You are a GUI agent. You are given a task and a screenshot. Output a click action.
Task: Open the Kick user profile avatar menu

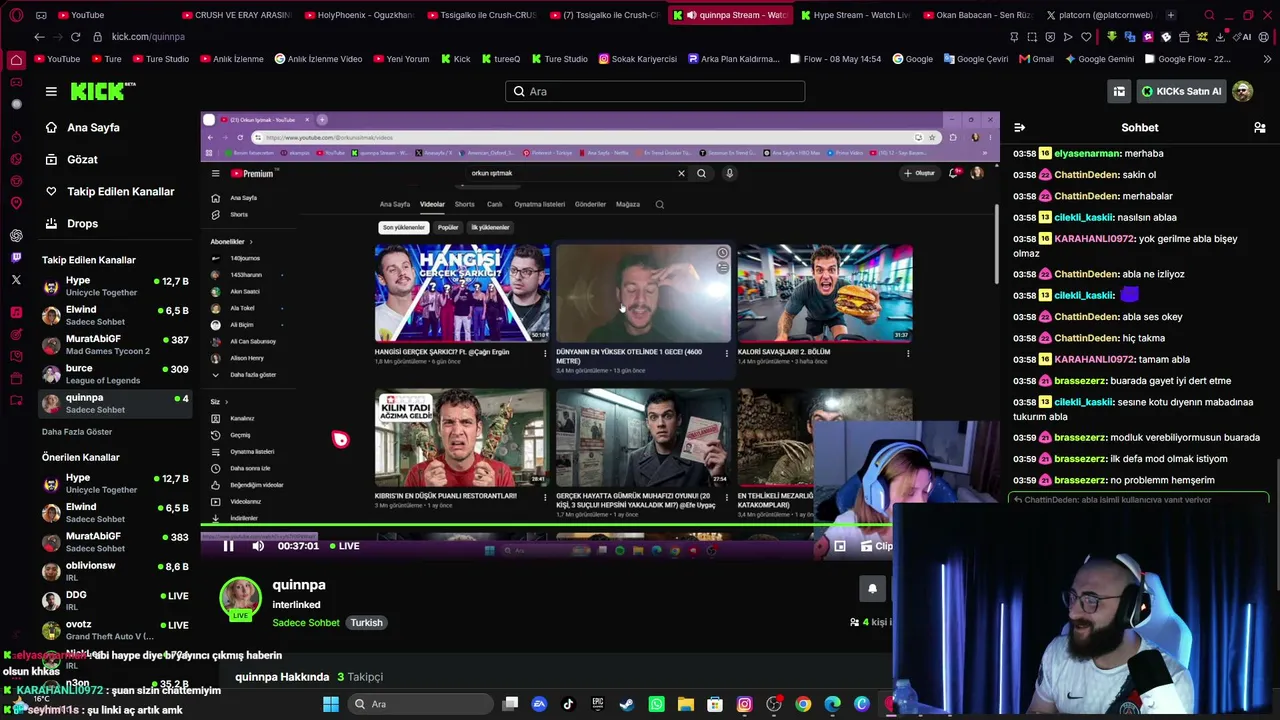[x=1243, y=91]
